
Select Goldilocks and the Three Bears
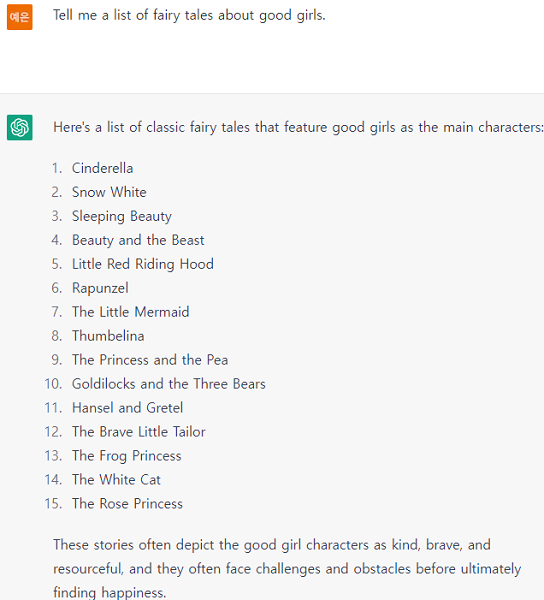169,384
